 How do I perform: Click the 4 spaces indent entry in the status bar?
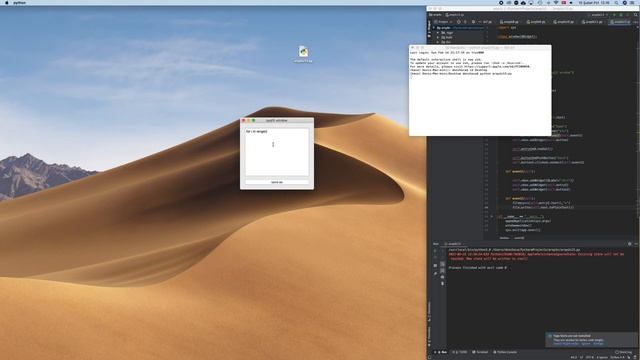(602, 357)
